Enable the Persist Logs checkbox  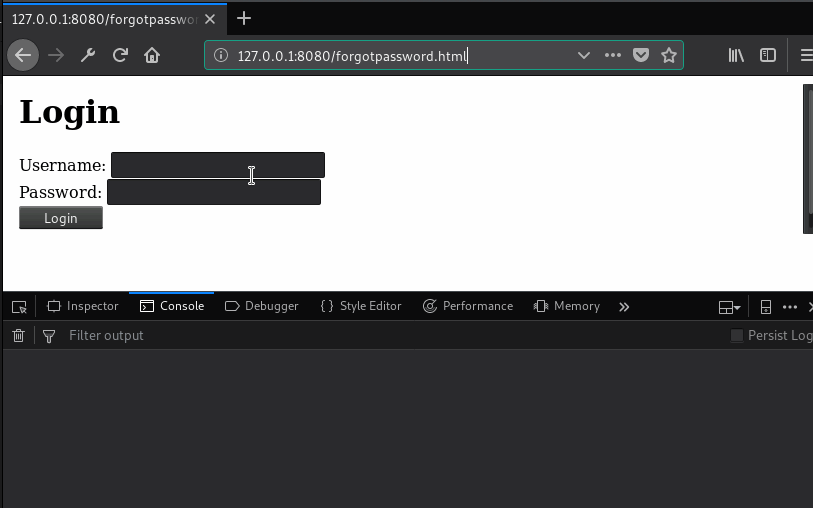click(x=737, y=335)
